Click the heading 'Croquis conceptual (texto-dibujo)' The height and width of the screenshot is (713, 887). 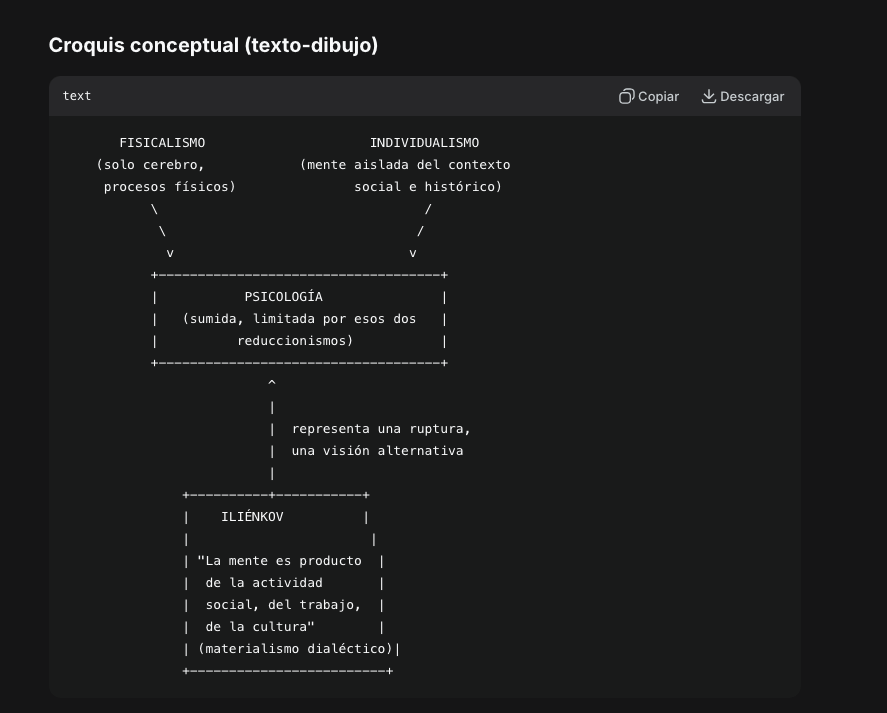(213, 45)
